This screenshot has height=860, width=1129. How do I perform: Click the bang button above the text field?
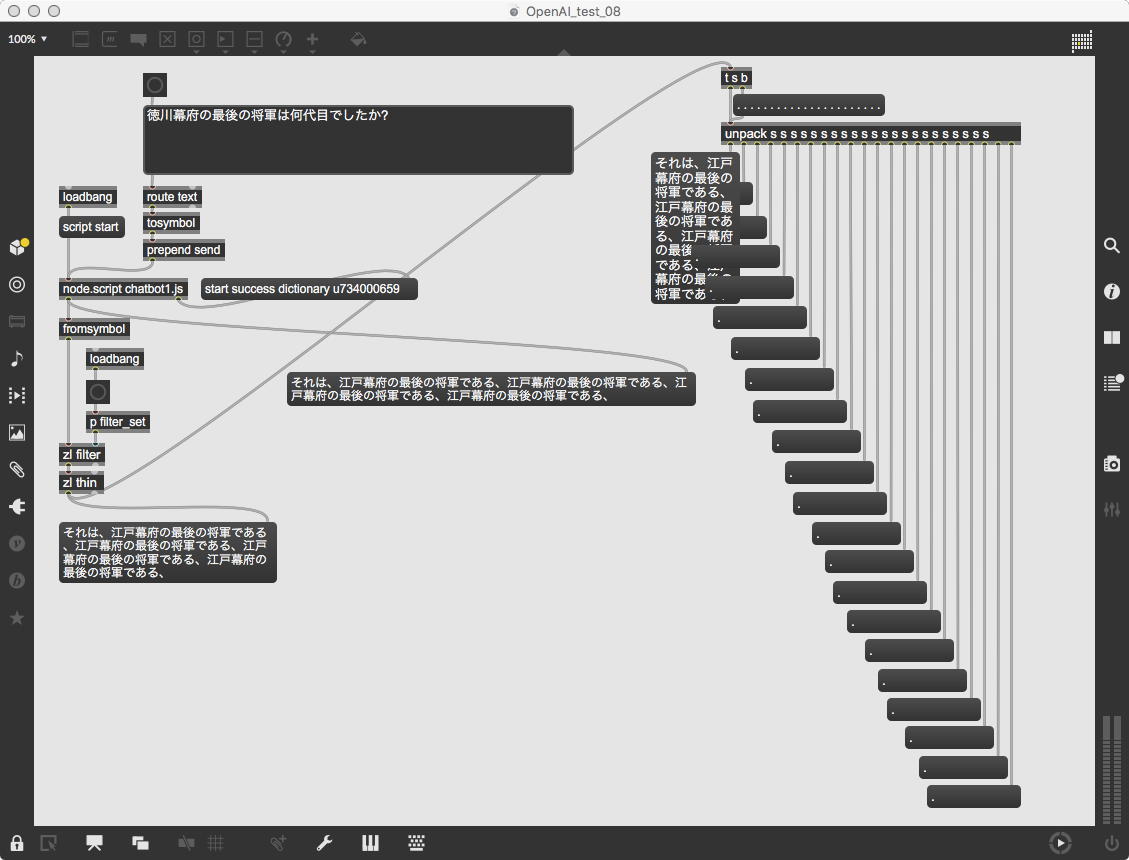[x=155, y=85]
